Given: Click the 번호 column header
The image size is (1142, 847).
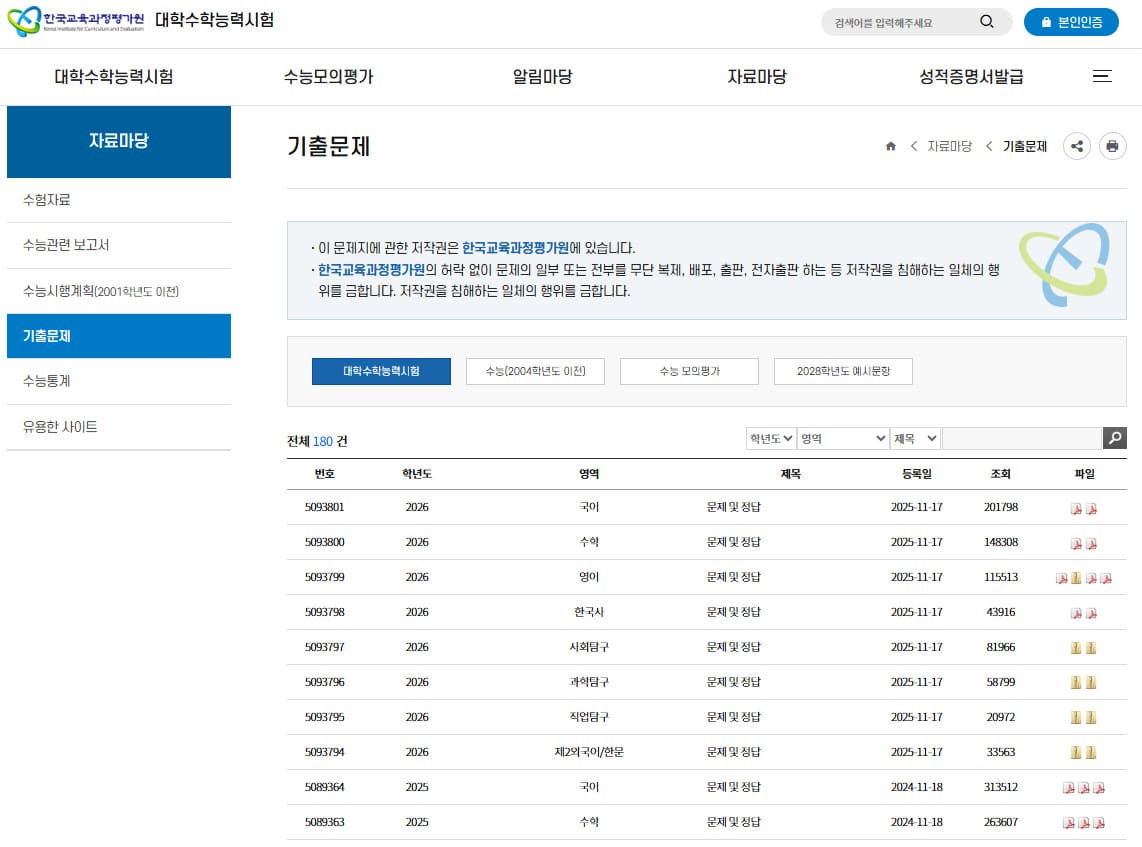Looking at the screenshot, I should coord(324,473).
